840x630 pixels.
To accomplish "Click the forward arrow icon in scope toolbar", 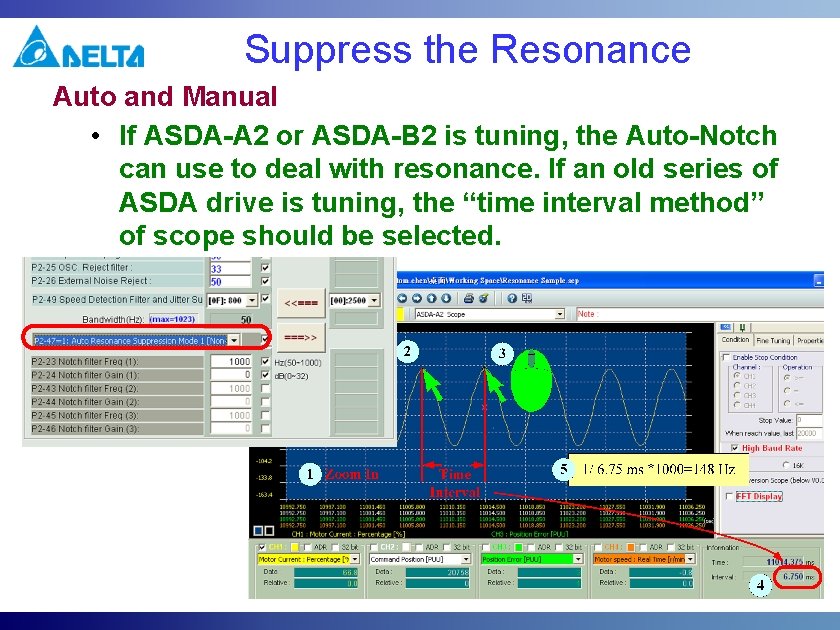I will (417, 298).
